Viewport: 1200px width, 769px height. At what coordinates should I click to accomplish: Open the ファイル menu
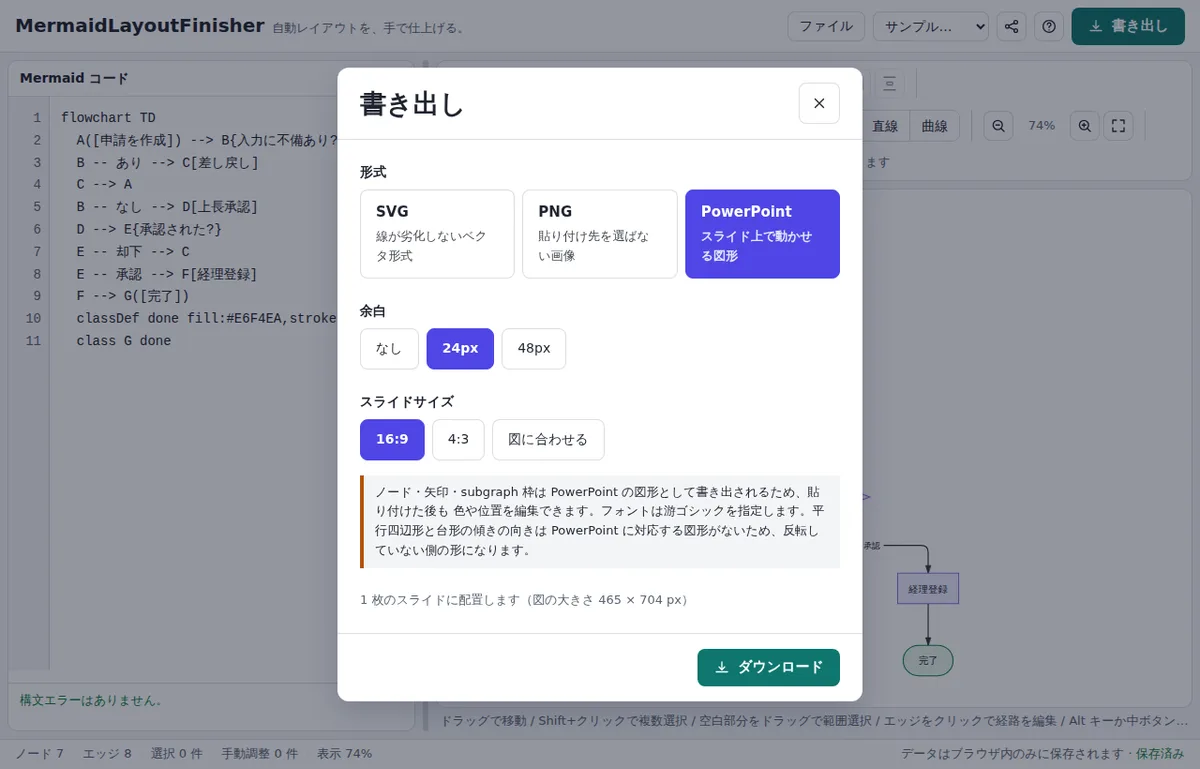(826, 26)
